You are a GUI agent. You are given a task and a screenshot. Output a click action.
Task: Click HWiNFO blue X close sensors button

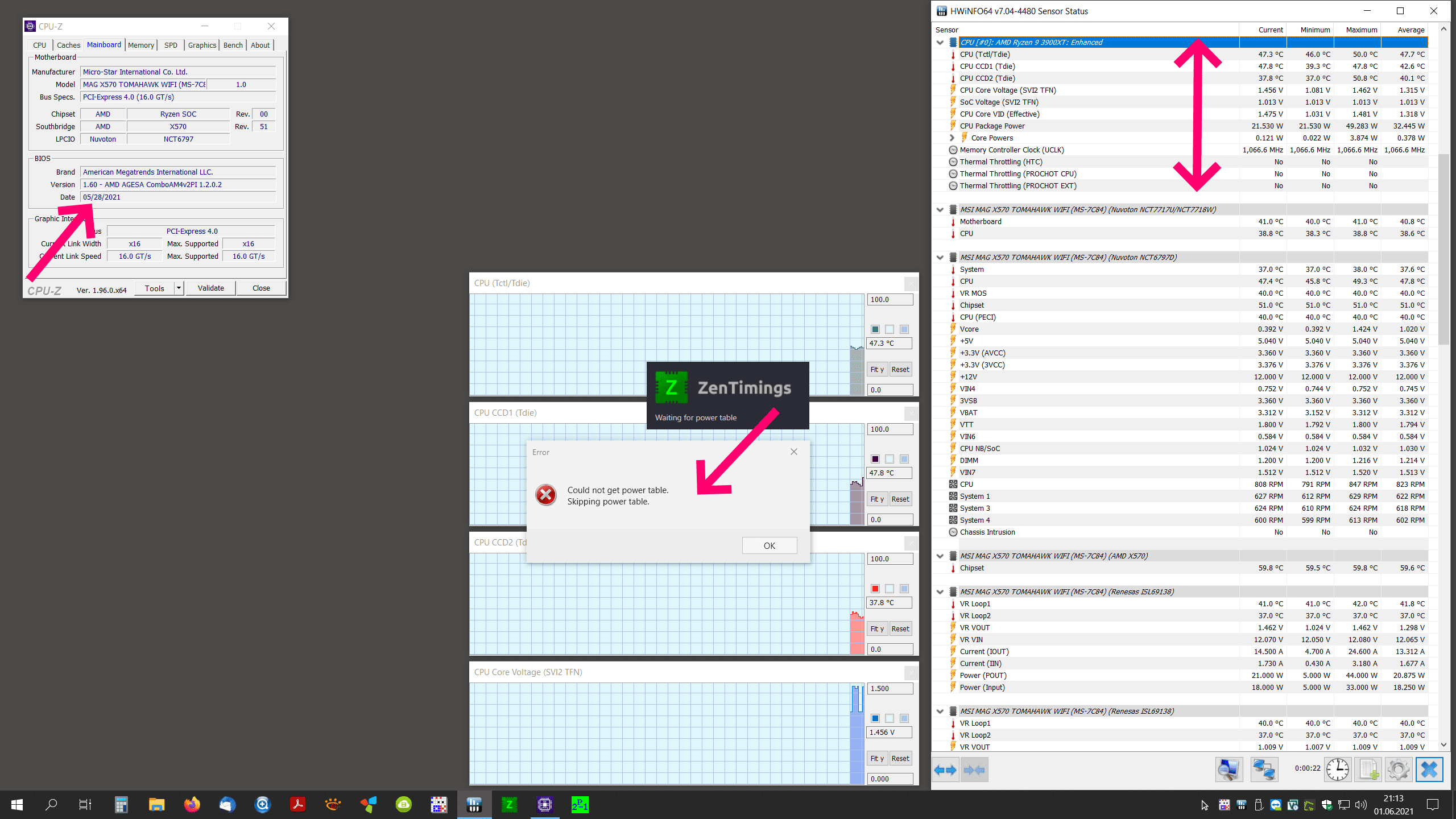pyautogui.click(x=1429, y=770)
